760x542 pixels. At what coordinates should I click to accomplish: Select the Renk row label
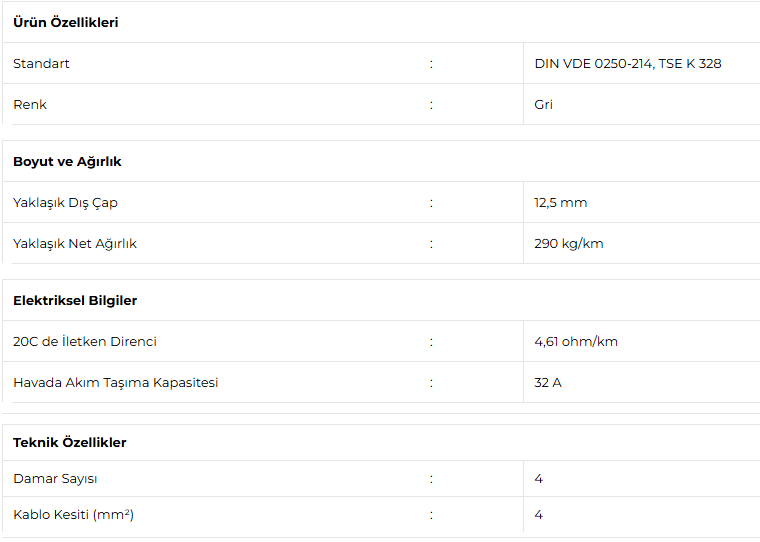click(x=30, y=105)
